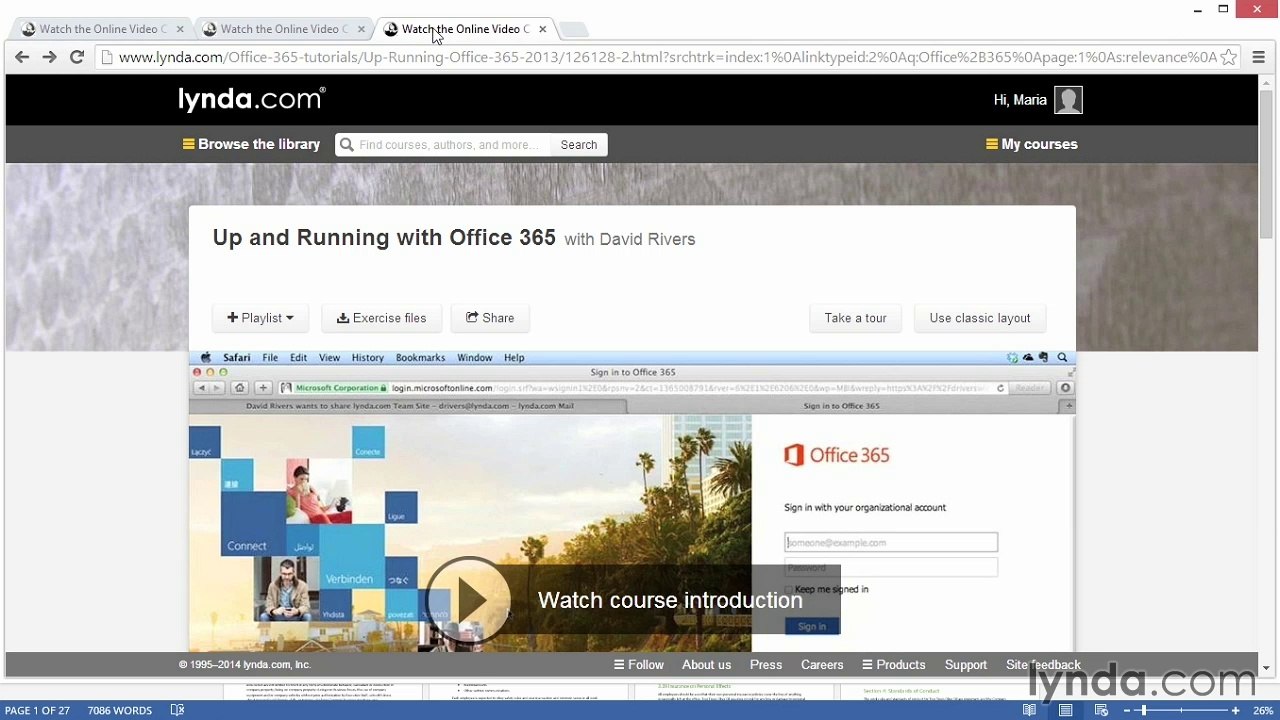Play the course introduction video

pyautogui.click(x=468, y=600)
